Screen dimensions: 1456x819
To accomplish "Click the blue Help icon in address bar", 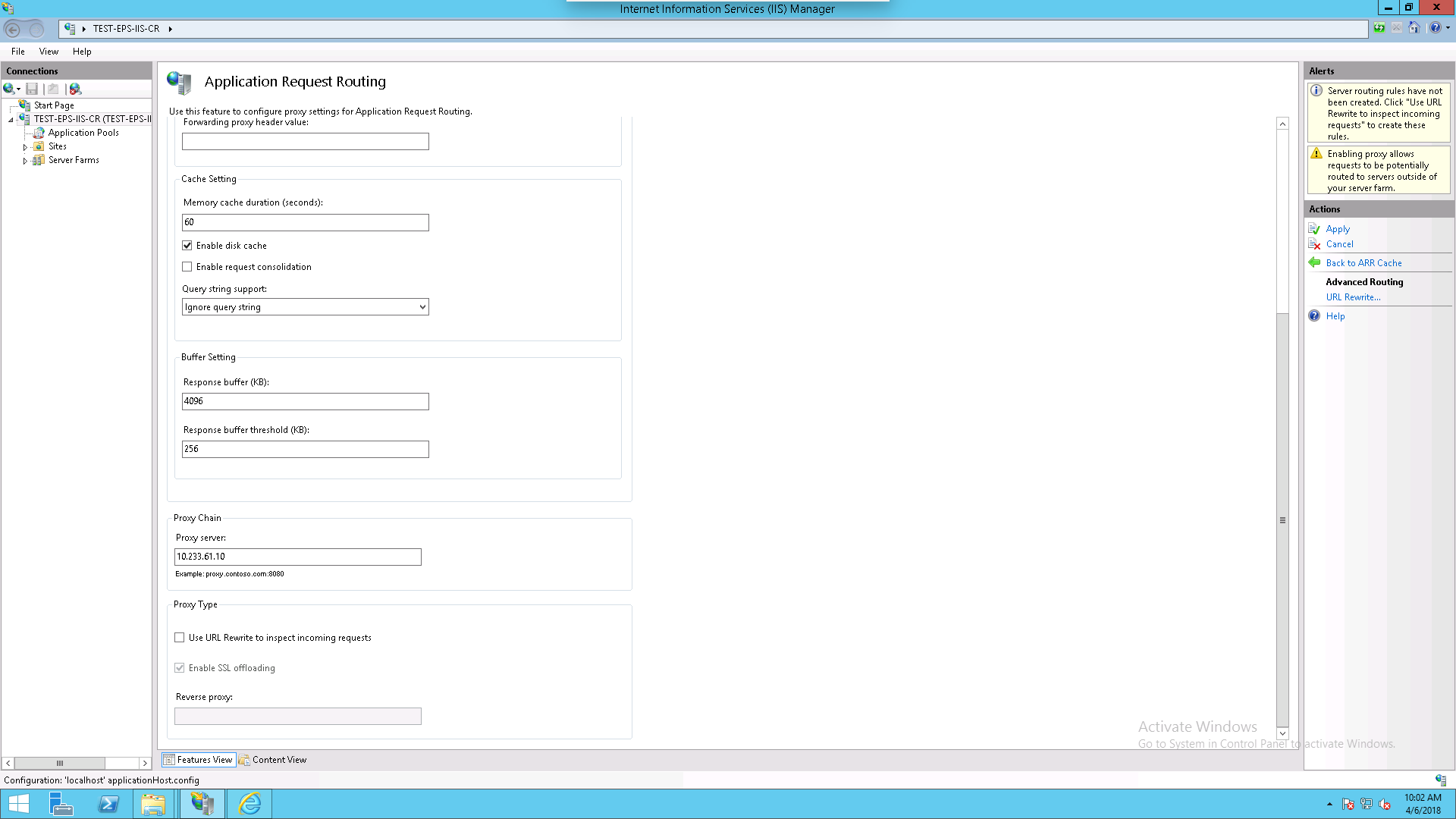I will pos(1435,28).
